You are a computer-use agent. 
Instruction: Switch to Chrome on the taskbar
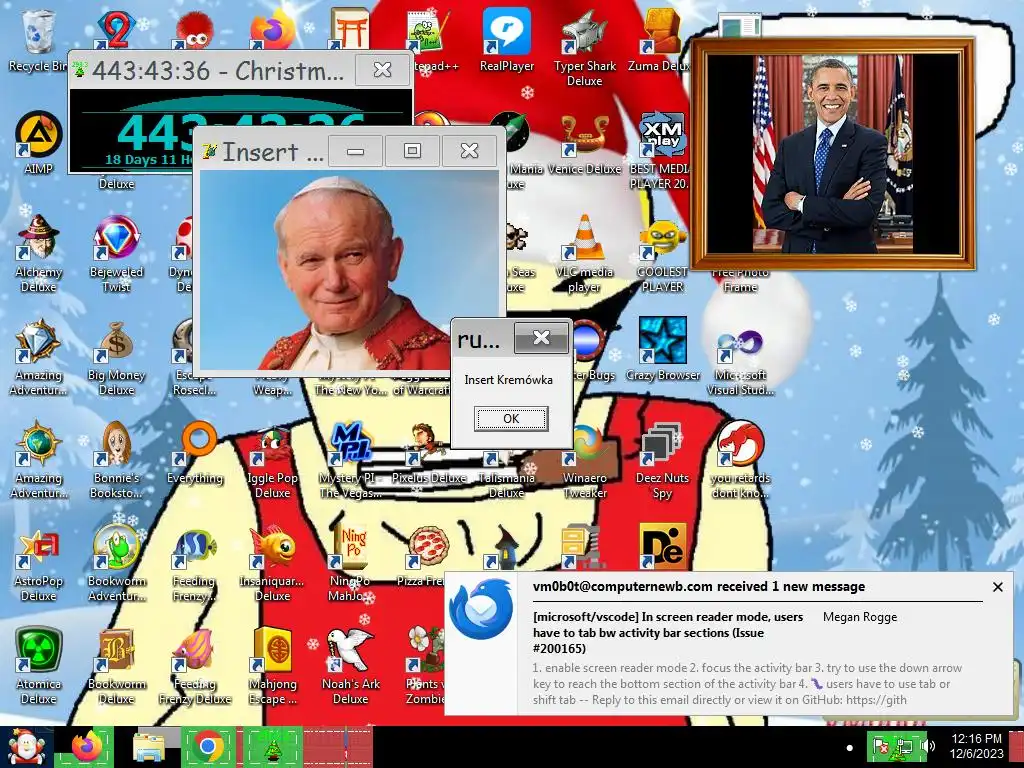pos(208,747)
